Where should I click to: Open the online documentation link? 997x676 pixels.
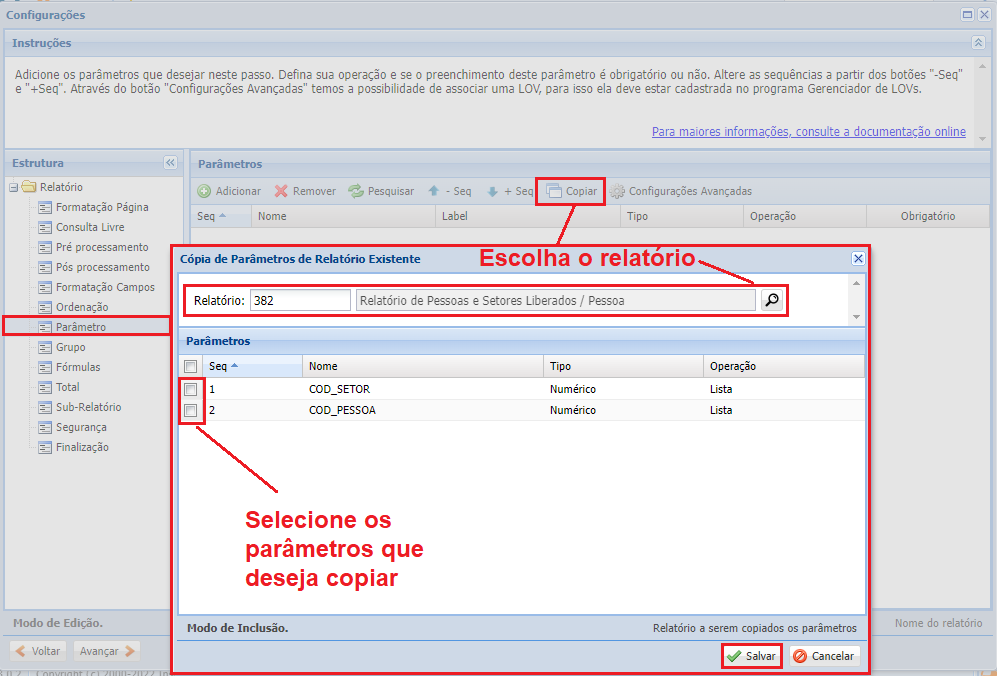click(808, 131)
